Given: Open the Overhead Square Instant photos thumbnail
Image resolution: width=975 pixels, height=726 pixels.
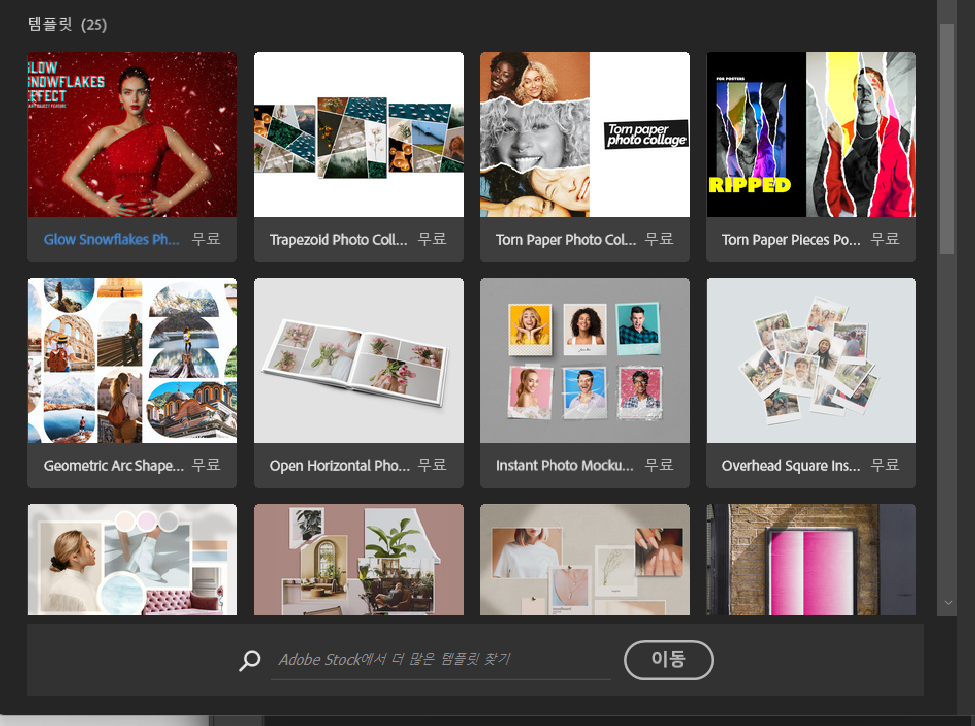Looking at the screenshot, I should coord(810,361).
